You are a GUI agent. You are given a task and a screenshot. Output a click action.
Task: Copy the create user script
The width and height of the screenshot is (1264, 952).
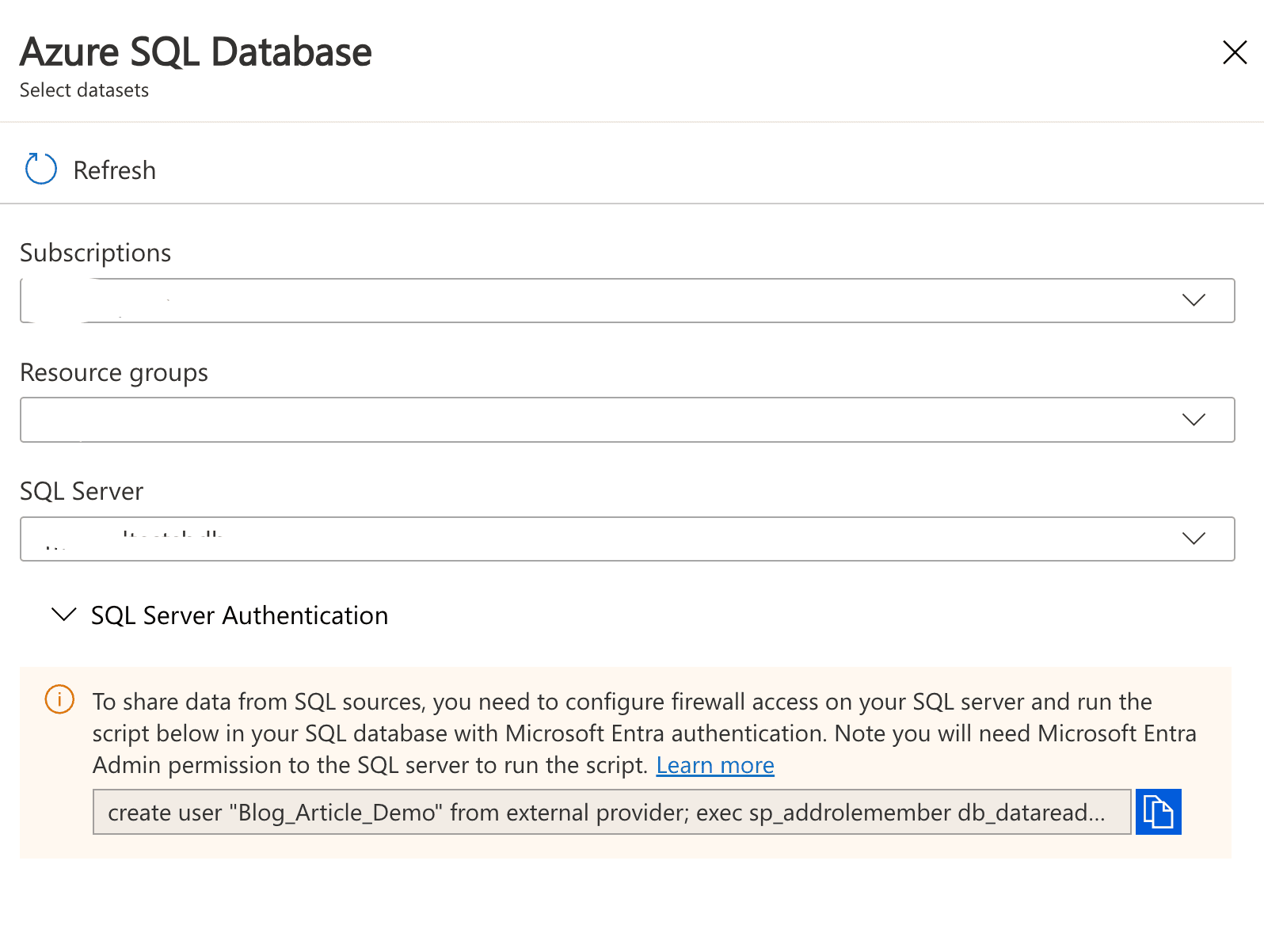(1158, 812)
